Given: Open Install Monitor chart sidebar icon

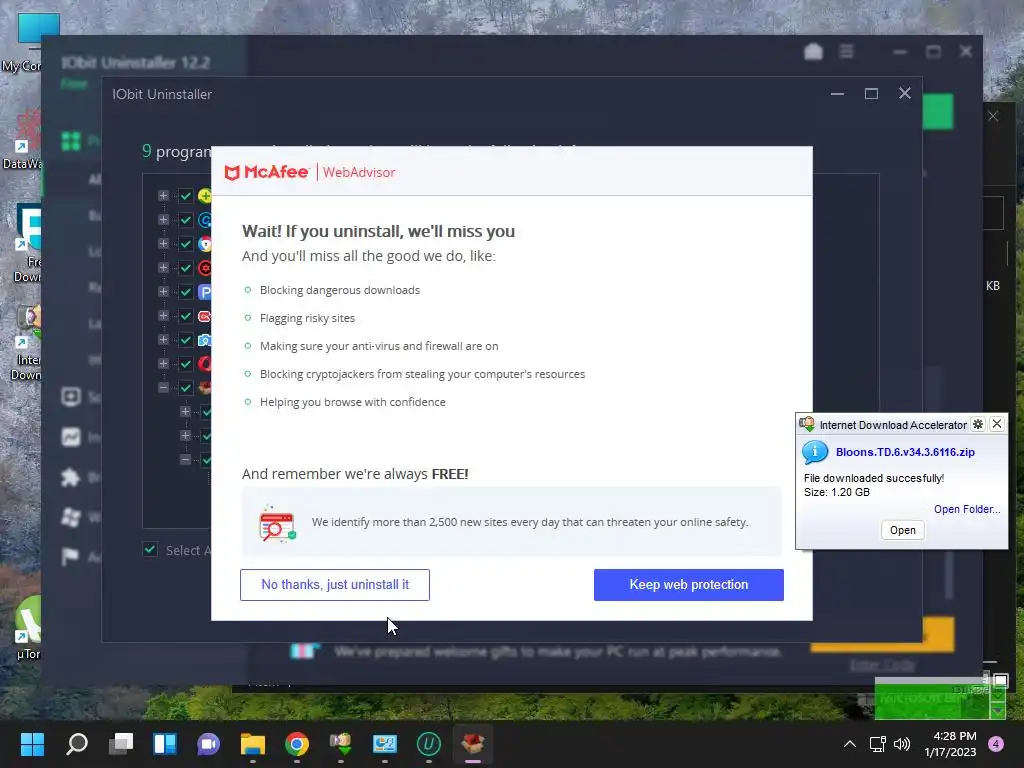Looking at the screenshot, I should 71,437.
